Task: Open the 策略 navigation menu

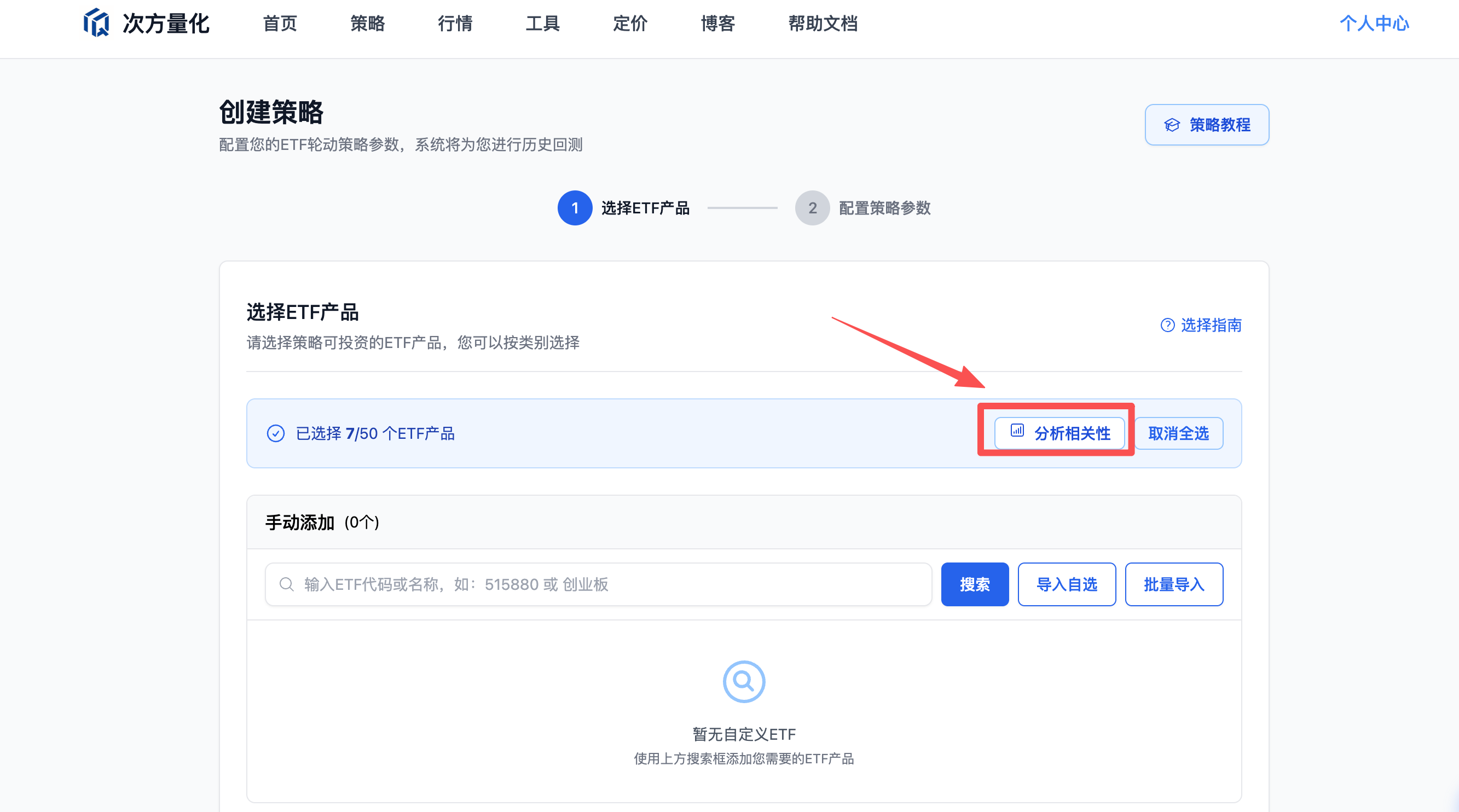Action: point(368,23)
